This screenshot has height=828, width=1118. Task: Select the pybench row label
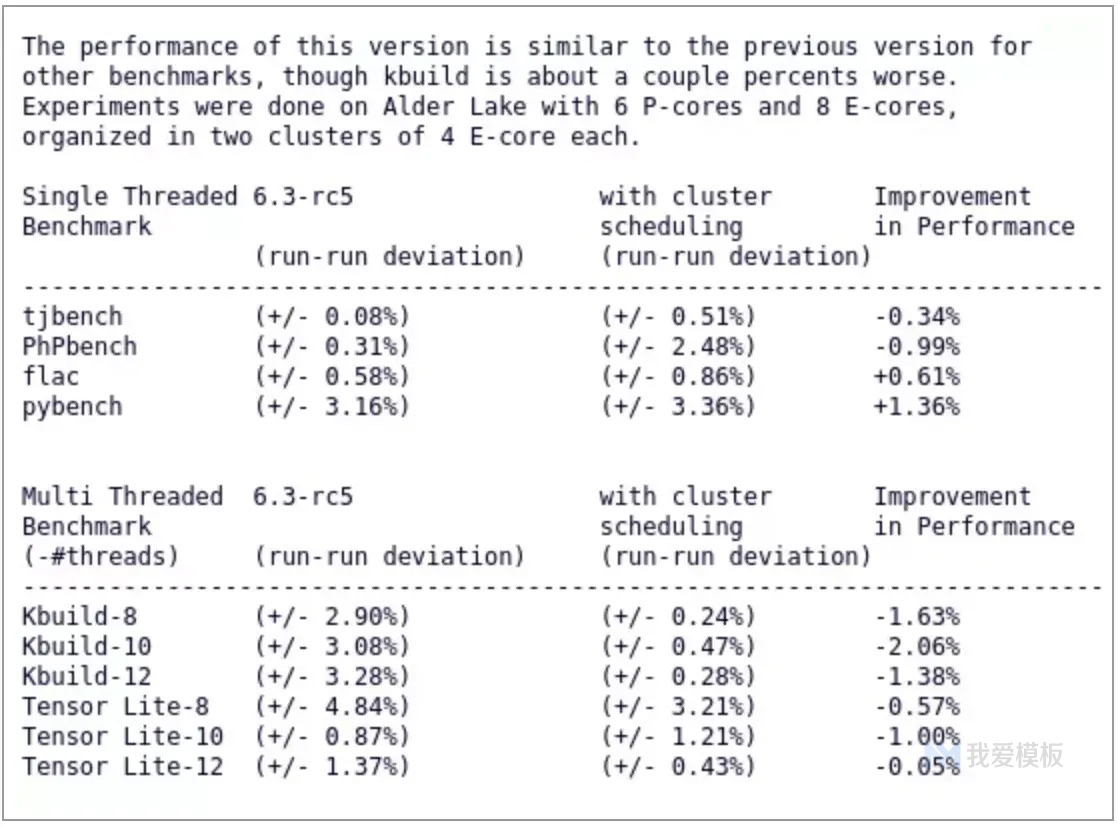point(73,408)
